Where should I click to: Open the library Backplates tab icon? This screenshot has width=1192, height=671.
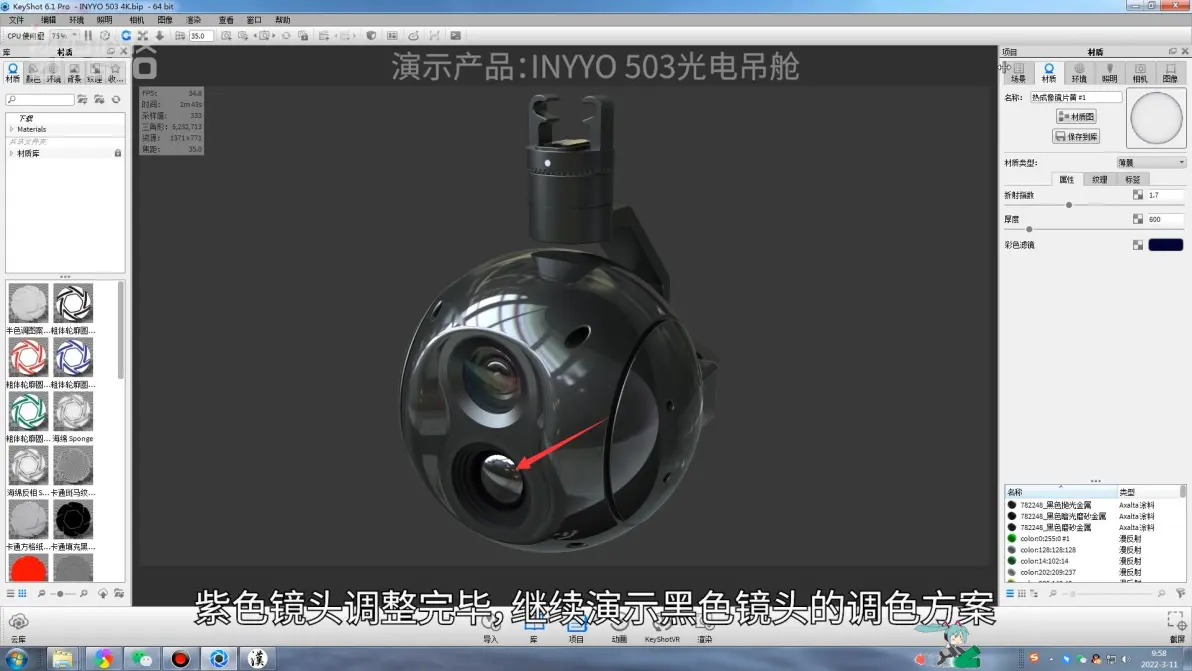[x=74, y=73]
